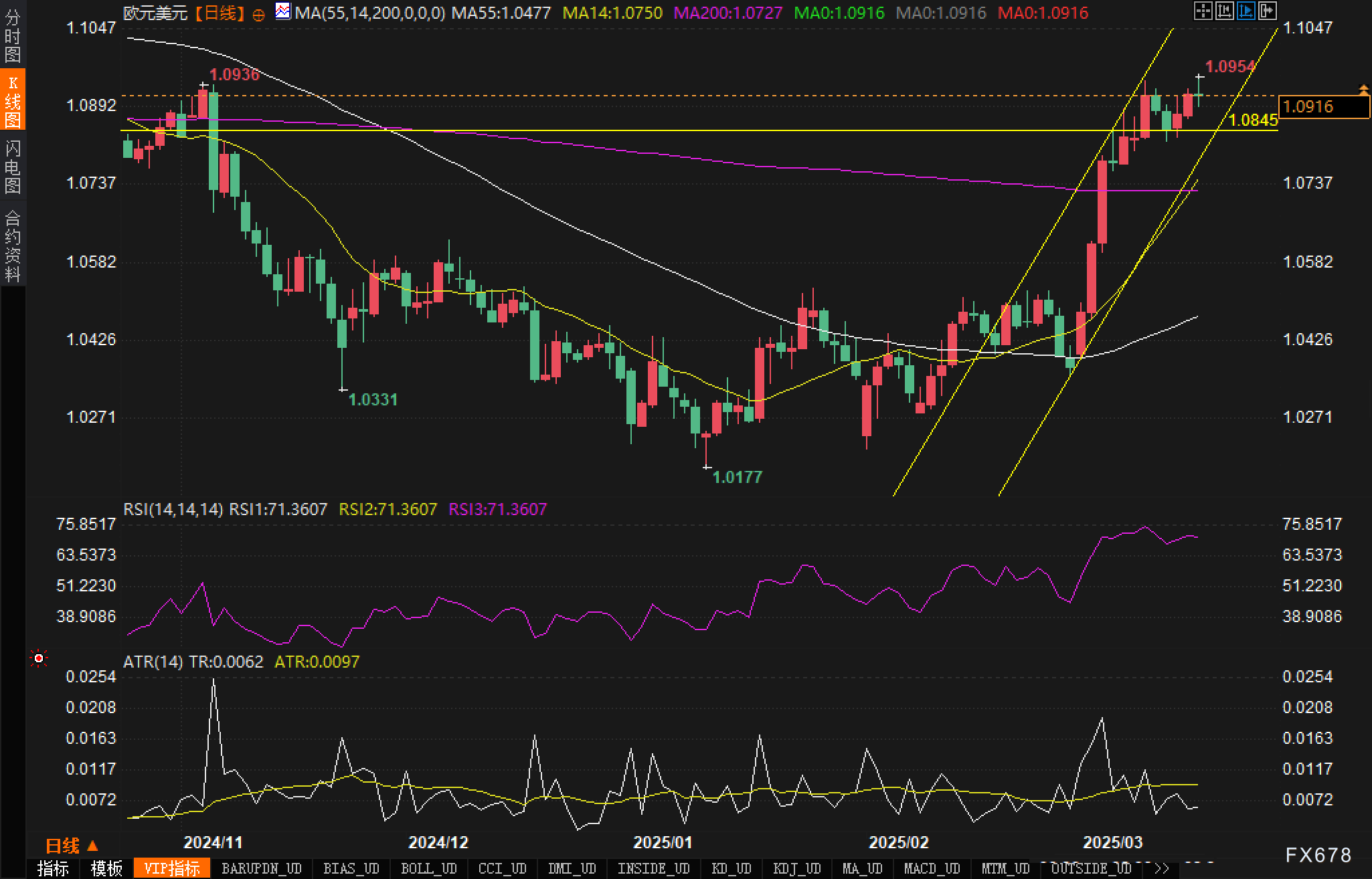This screenshot has height=879, width=1372.
Task: Click the scroll-right chart toolbar icon
Action: [x=1267, y=11]
